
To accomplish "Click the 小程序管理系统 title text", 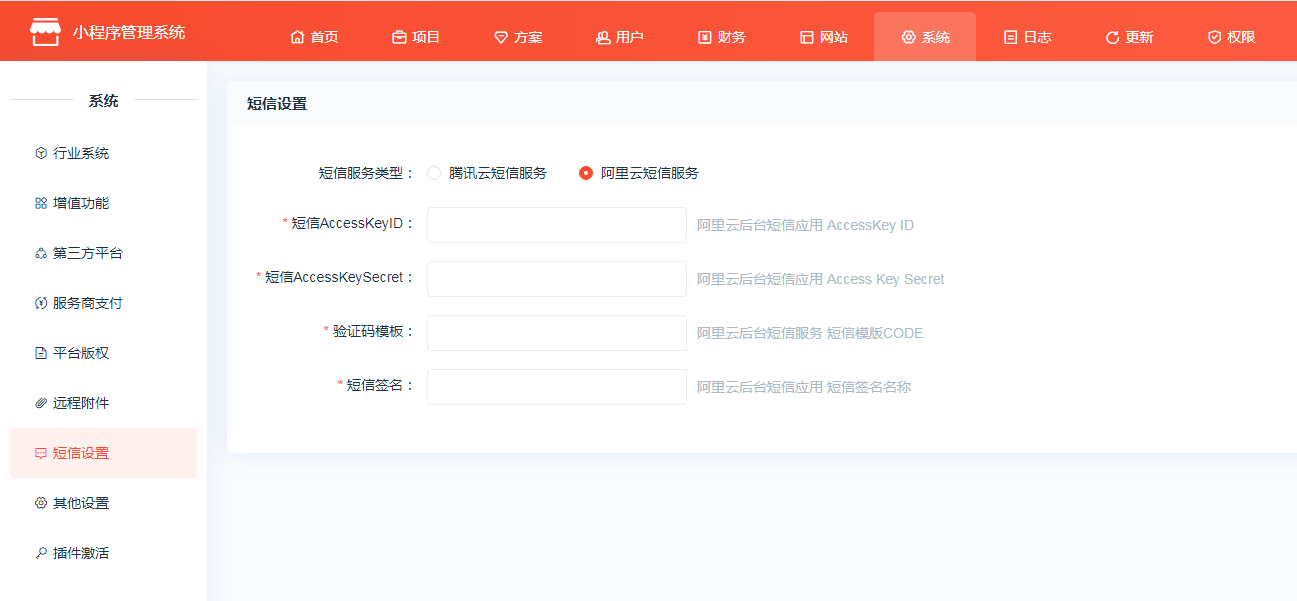I will 129,32.
